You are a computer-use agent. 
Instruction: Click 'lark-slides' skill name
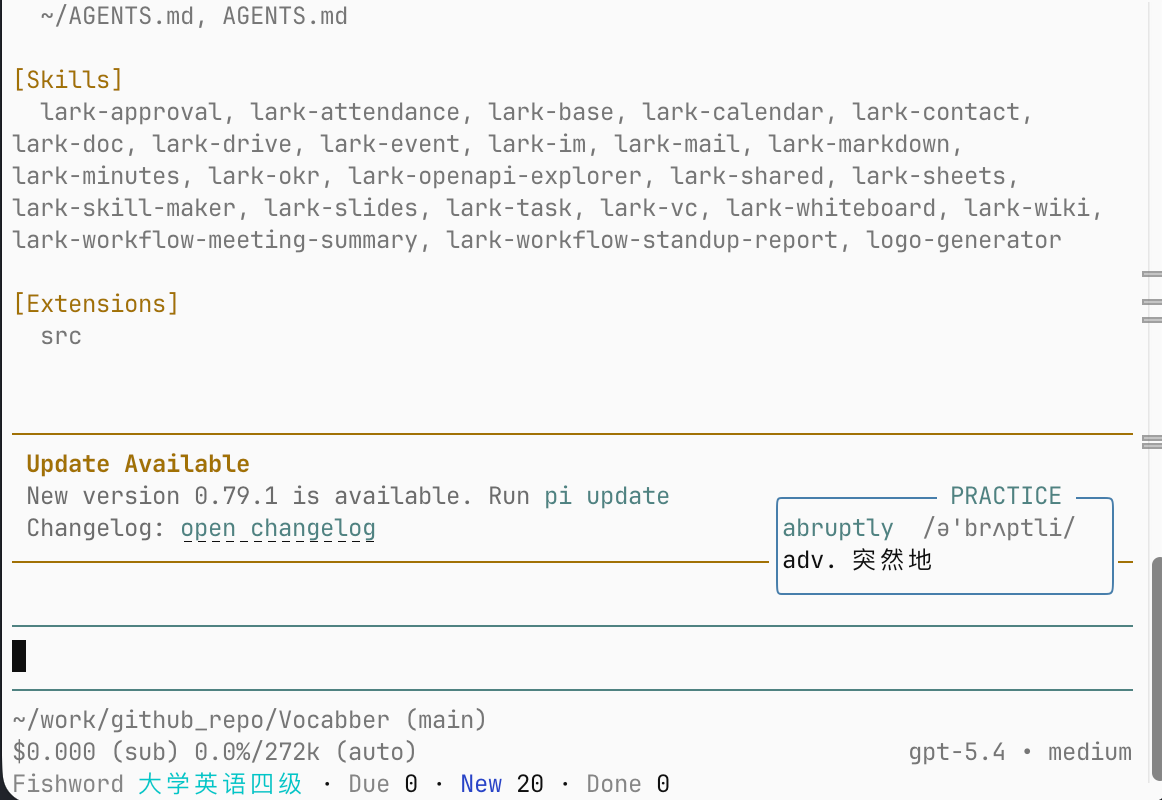tap(341, 208)
